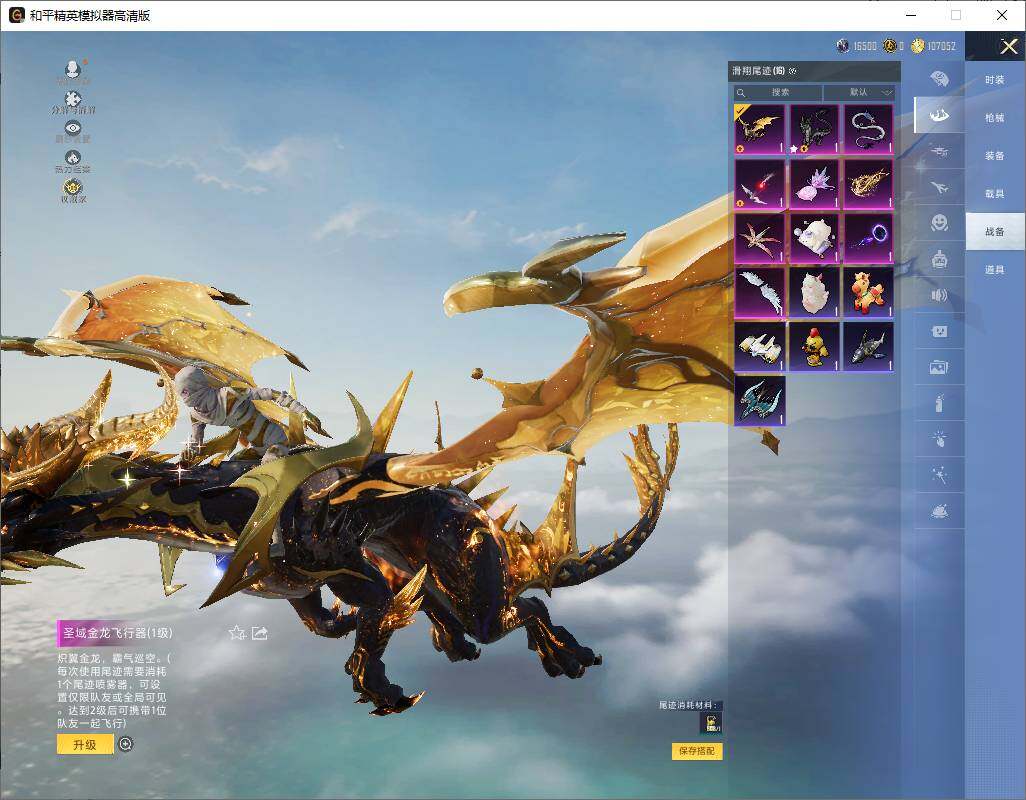Select the white fluffy sheep thumbnail
This screenshot has width=1026, height=800.
click(x=814, y=238)
